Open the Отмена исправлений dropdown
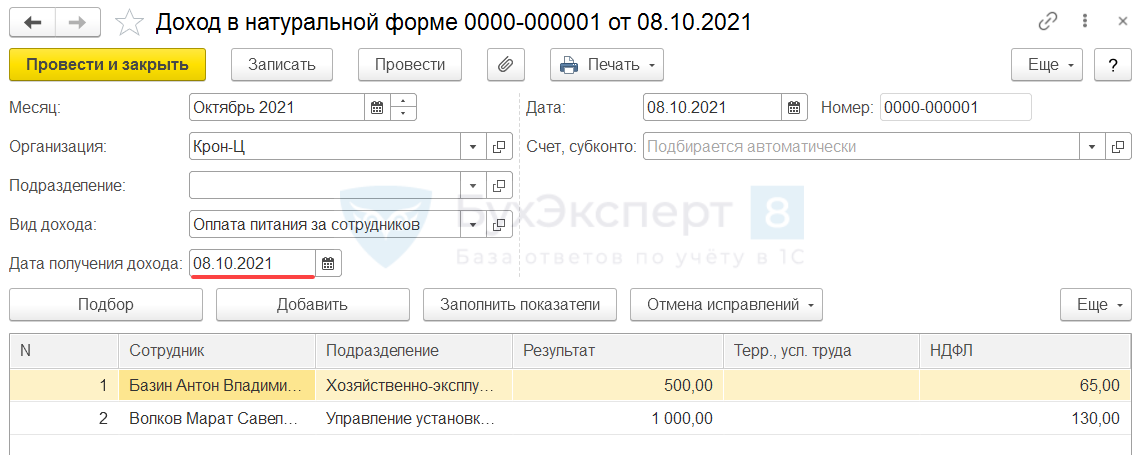Viewport: 1145px width, 455px height. point(727,305)
